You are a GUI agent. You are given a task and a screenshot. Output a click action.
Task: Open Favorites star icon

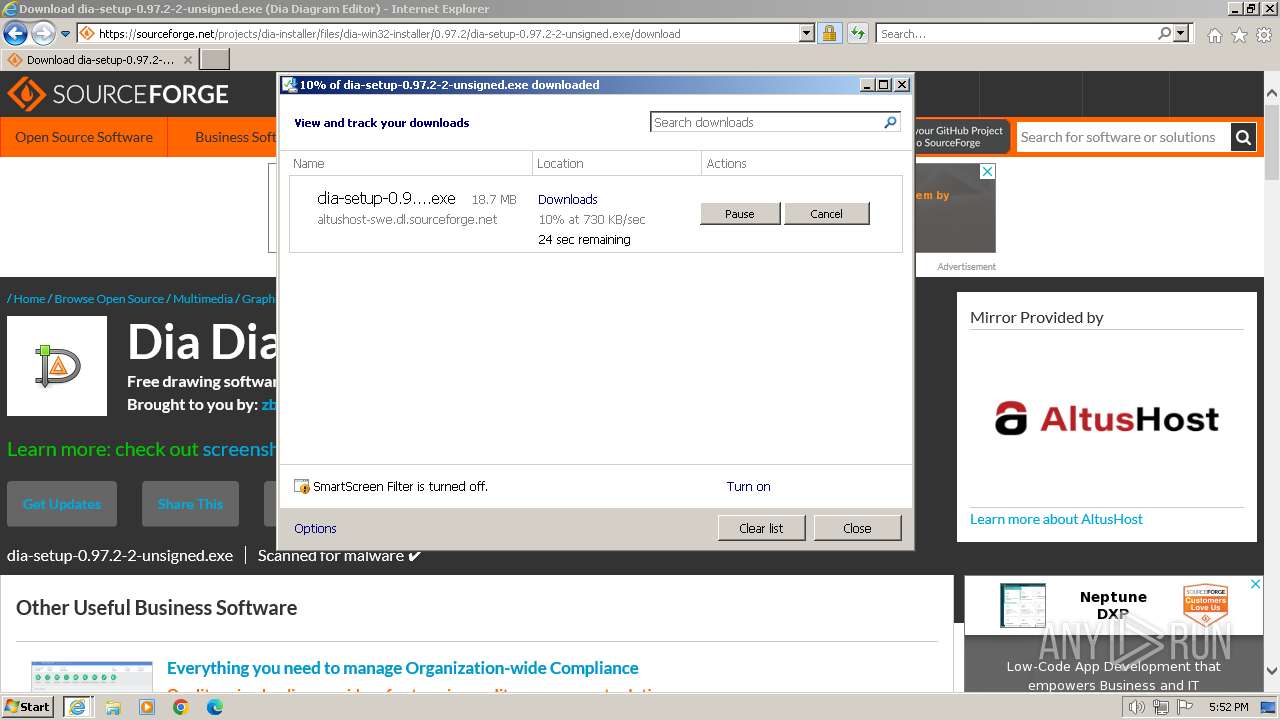point(1239,35)
